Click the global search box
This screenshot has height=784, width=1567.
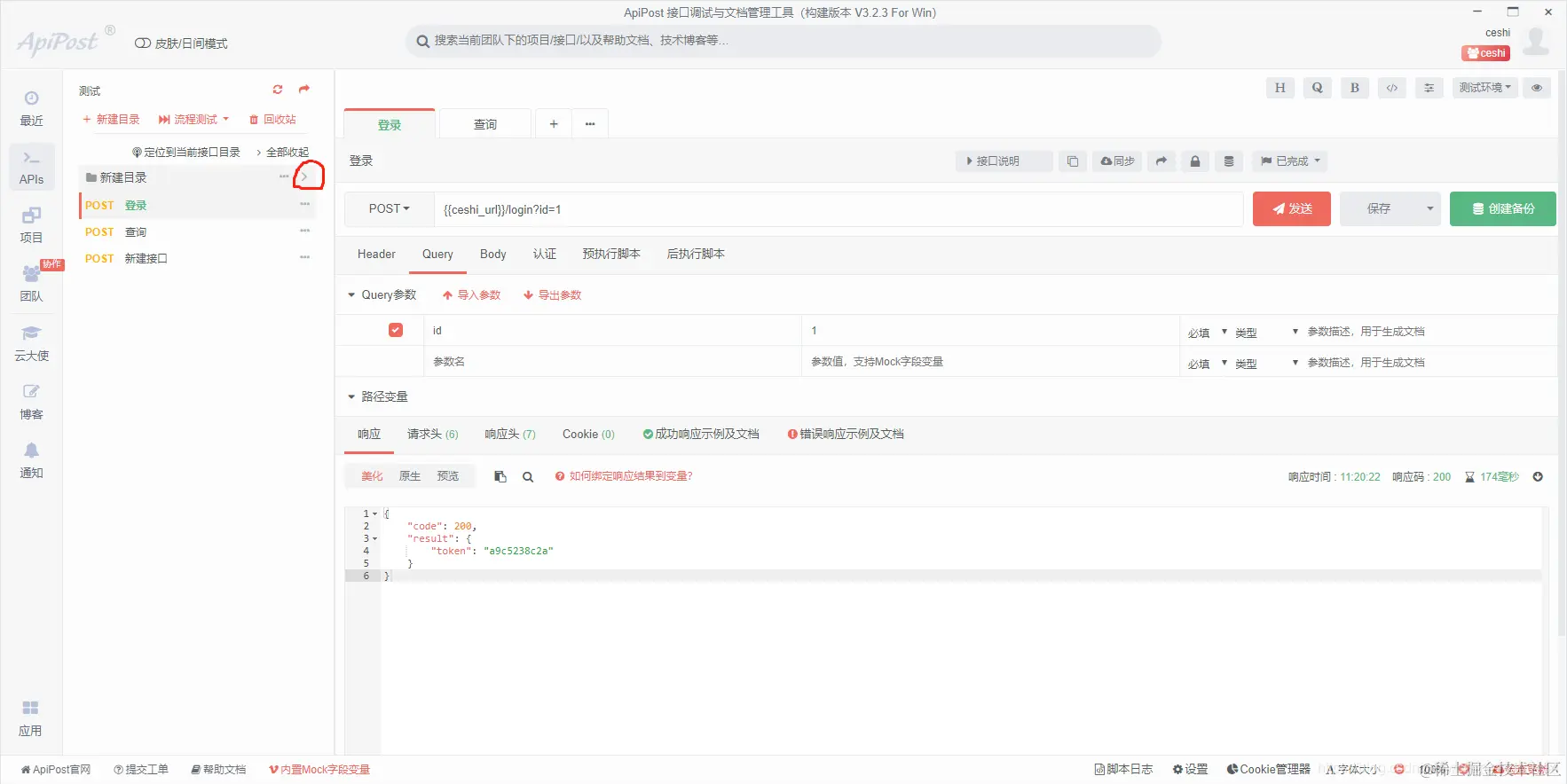coord(783,41)
